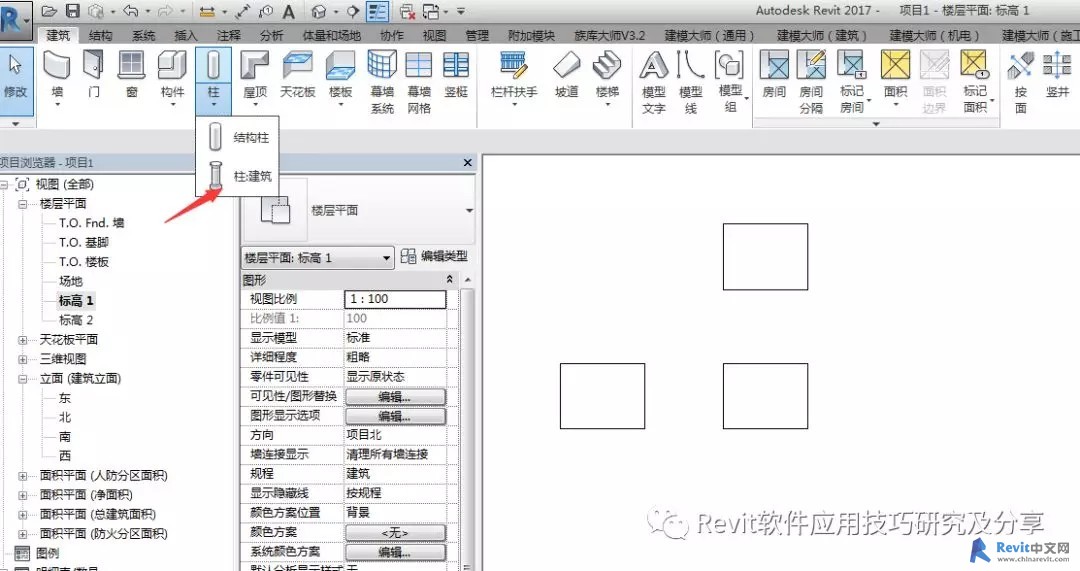Select the 面积 (Area) tool
Image resolution: width=1080 pixels, height=571 pixels.
895,77
